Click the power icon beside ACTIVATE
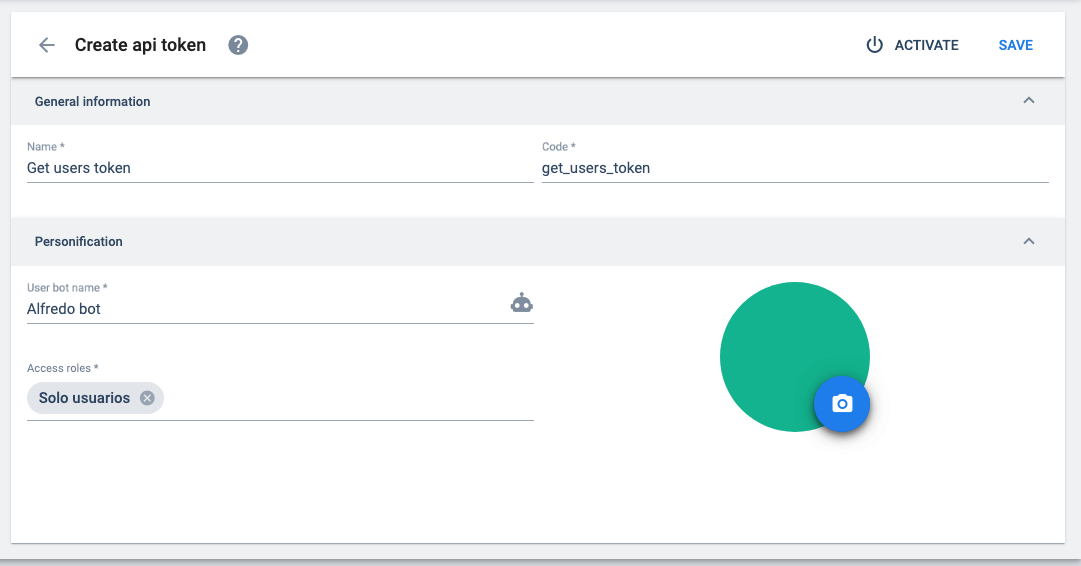The width and height of the screenshot is (1081, 566). tap(874, 45)
